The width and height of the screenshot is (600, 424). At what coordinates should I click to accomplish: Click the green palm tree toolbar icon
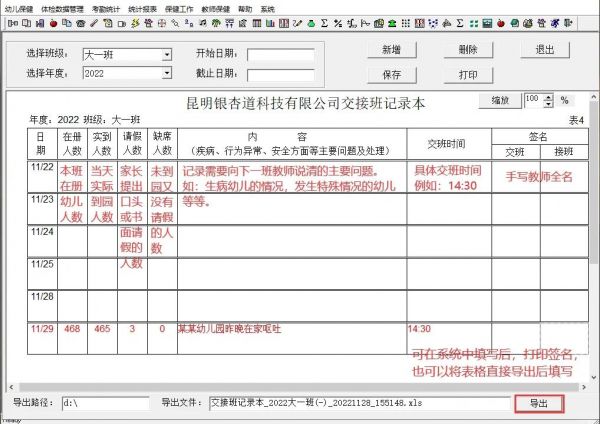[x=216, y=23]
